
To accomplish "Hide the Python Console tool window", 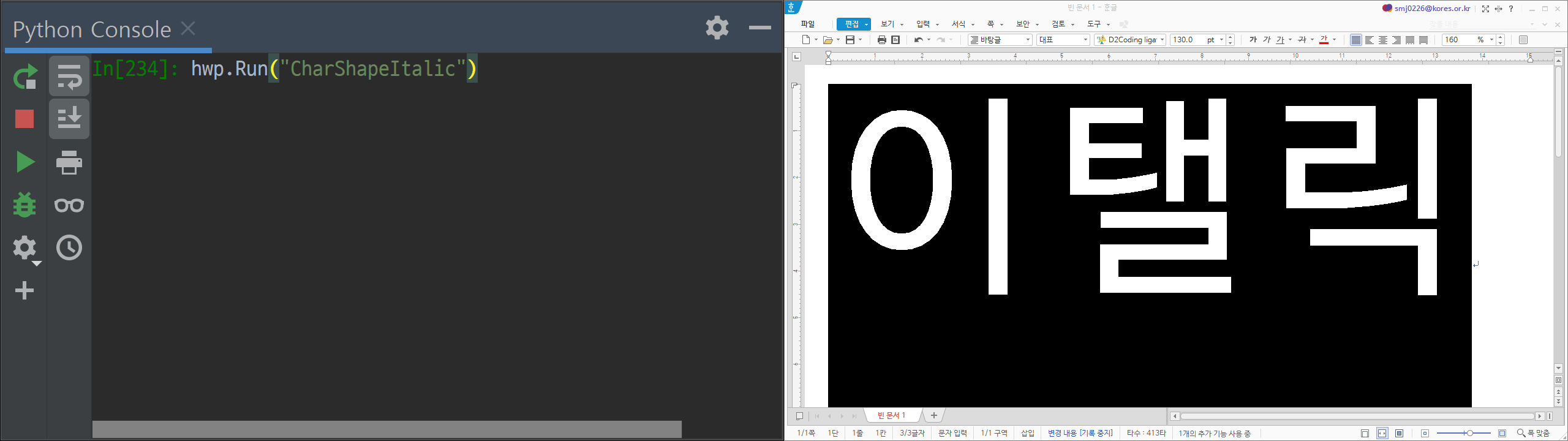I will click(x=760, y=28).
